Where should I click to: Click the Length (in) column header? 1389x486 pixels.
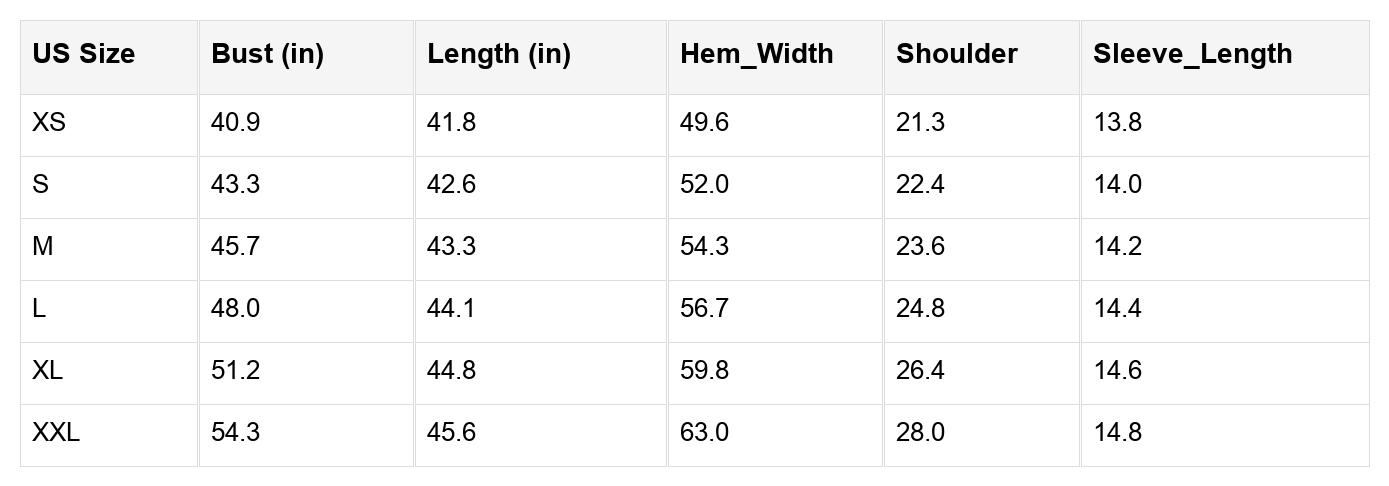pos(498,54)
